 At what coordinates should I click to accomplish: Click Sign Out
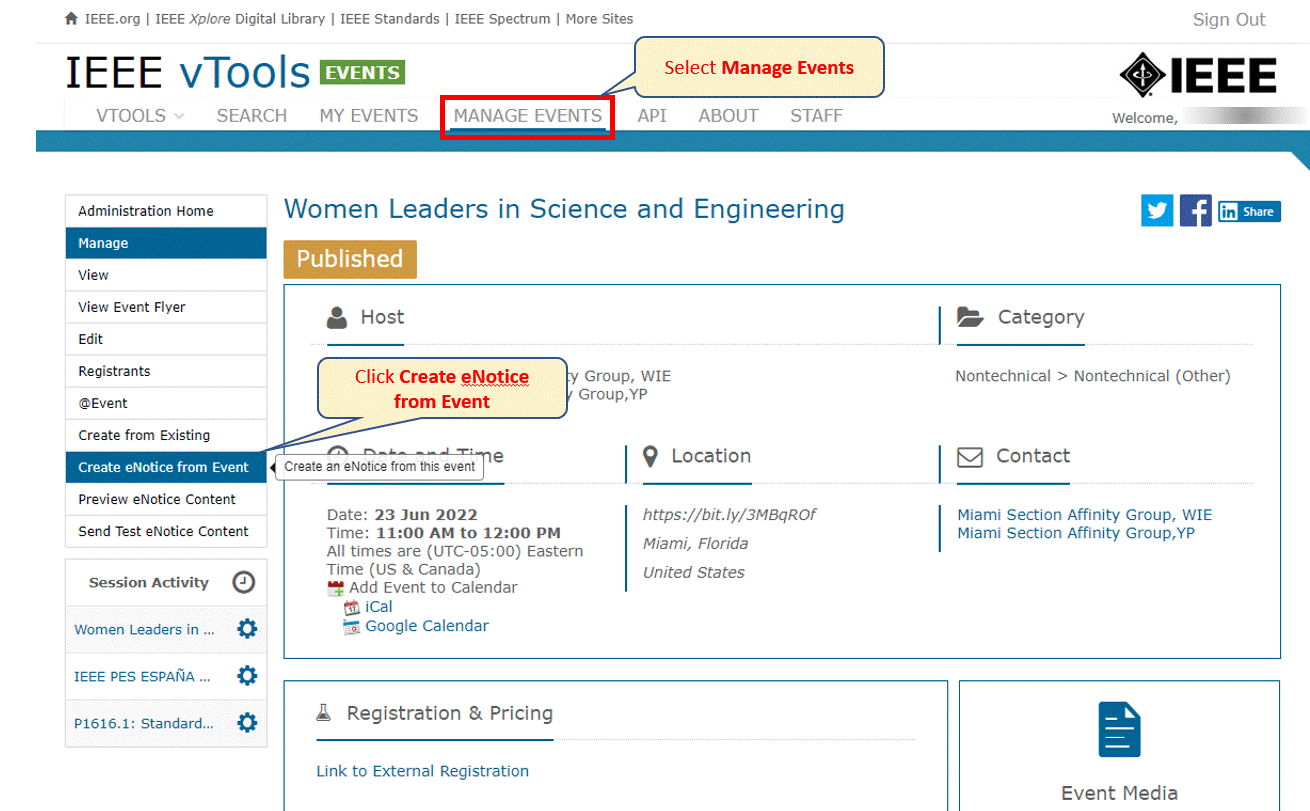(x=1229, y=20)
